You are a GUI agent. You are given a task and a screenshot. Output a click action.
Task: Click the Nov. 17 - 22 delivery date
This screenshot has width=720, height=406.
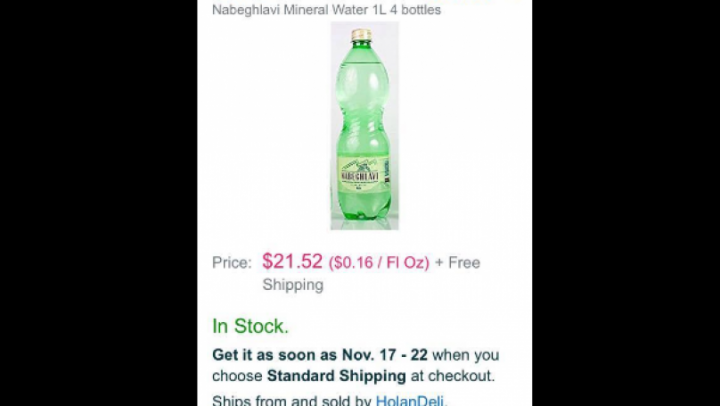click(x=384, y=355)
